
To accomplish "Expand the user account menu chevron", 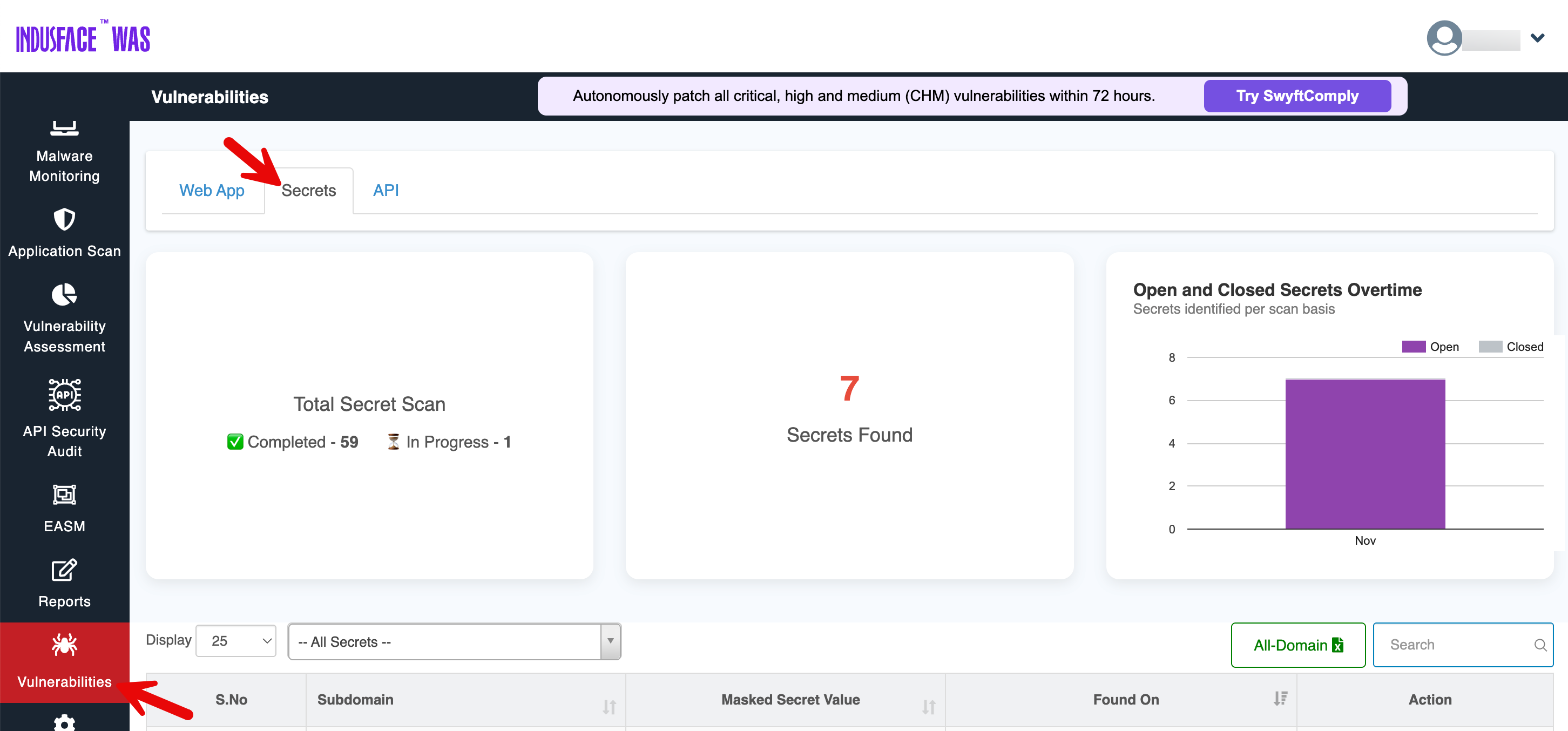I will click(1537, 38).
